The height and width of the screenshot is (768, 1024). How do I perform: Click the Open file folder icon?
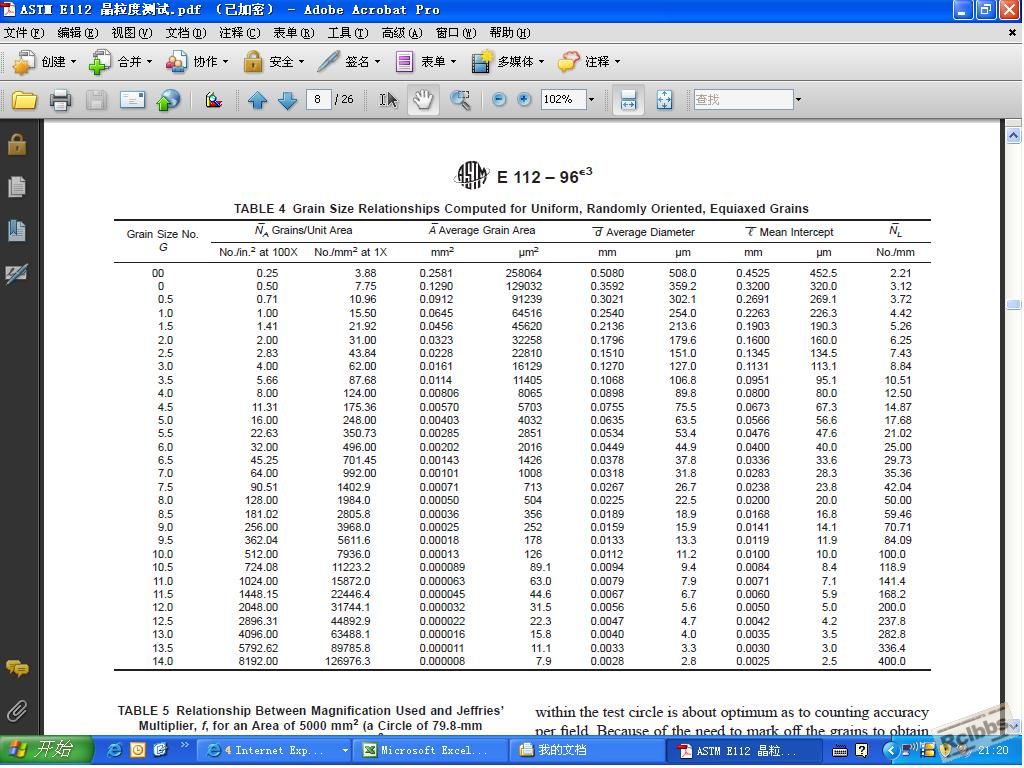pyautogui.click(x=24, y=100)
